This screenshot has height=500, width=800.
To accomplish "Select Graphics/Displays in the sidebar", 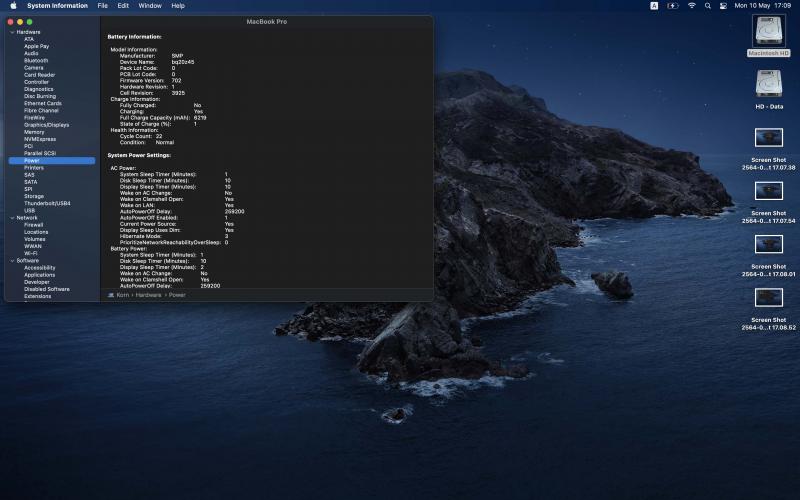I will tap(46, 125).
